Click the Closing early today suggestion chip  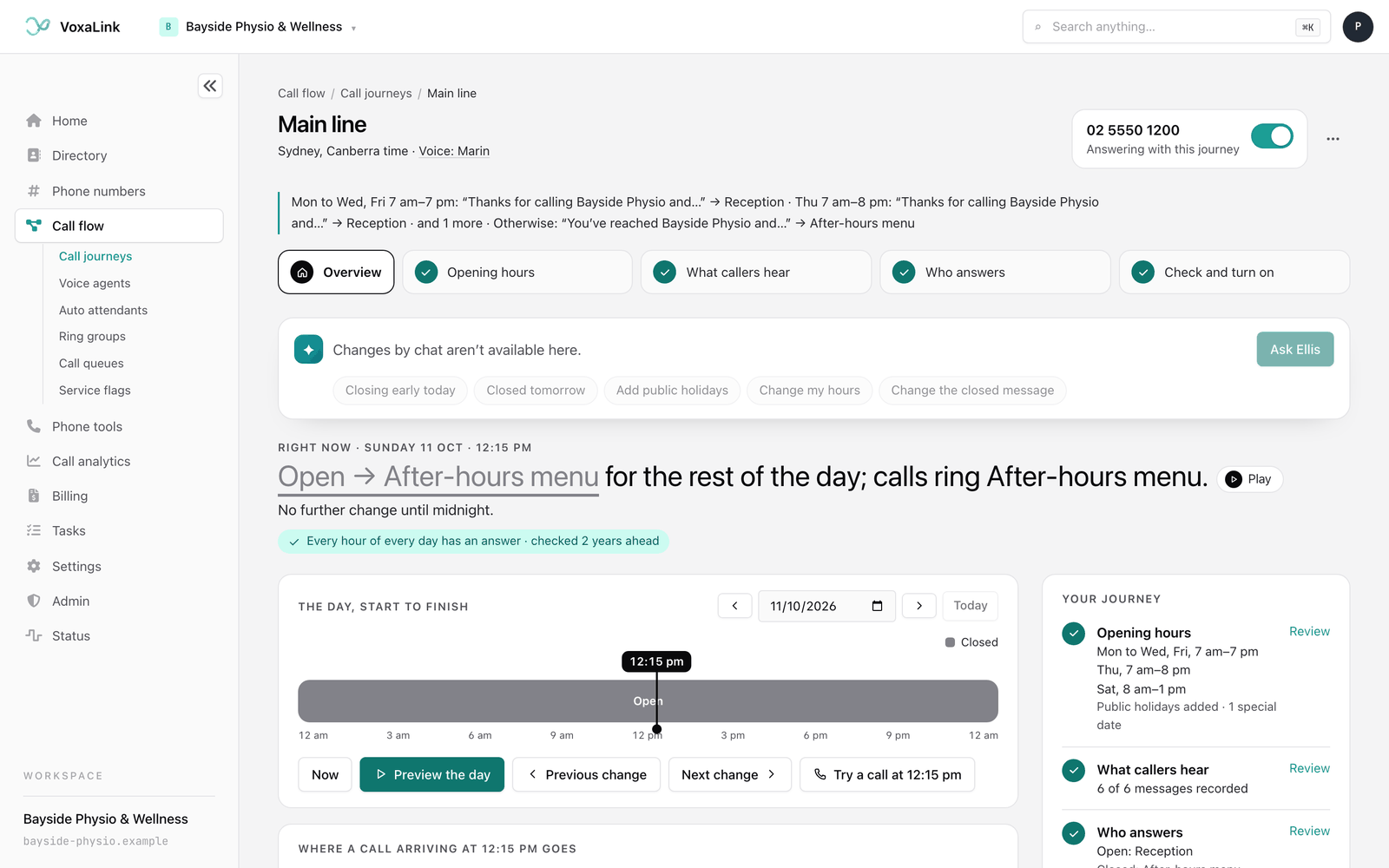pos(400,391)
